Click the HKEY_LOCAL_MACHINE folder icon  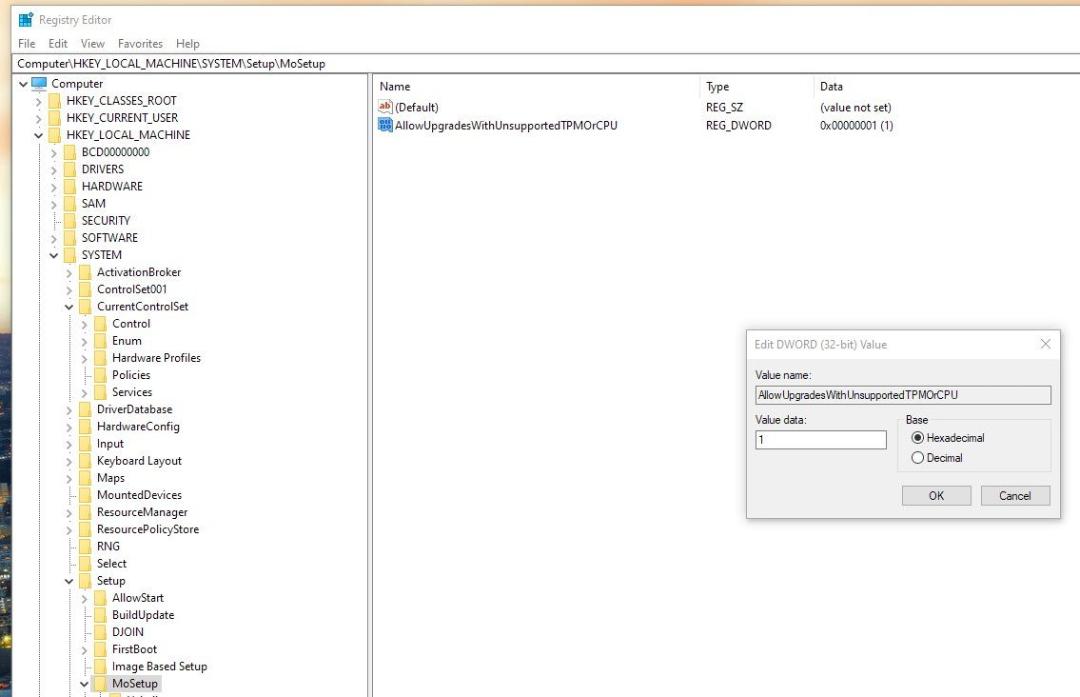tap(55, 135)
